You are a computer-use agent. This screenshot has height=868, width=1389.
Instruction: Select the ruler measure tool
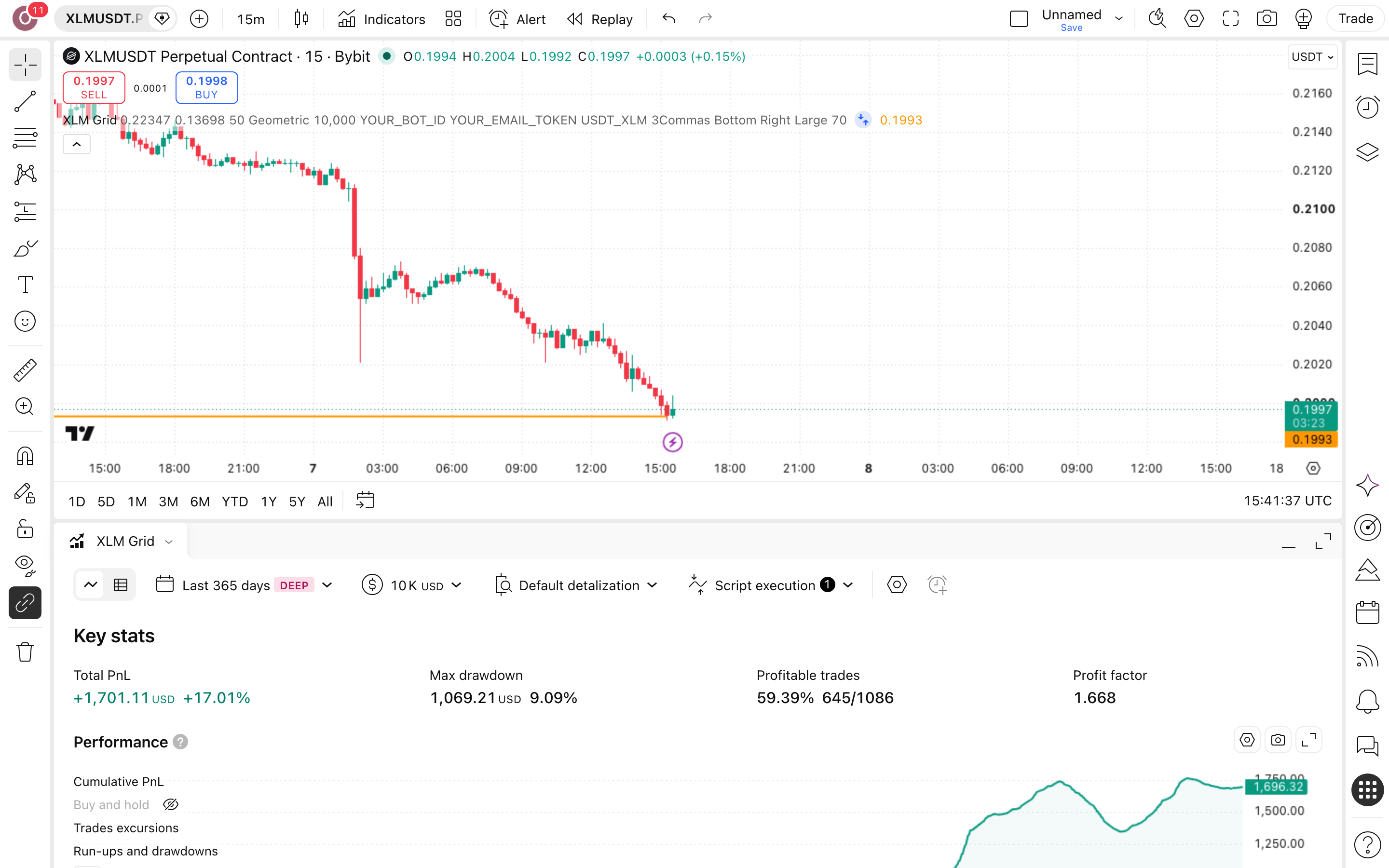point(25,370)
